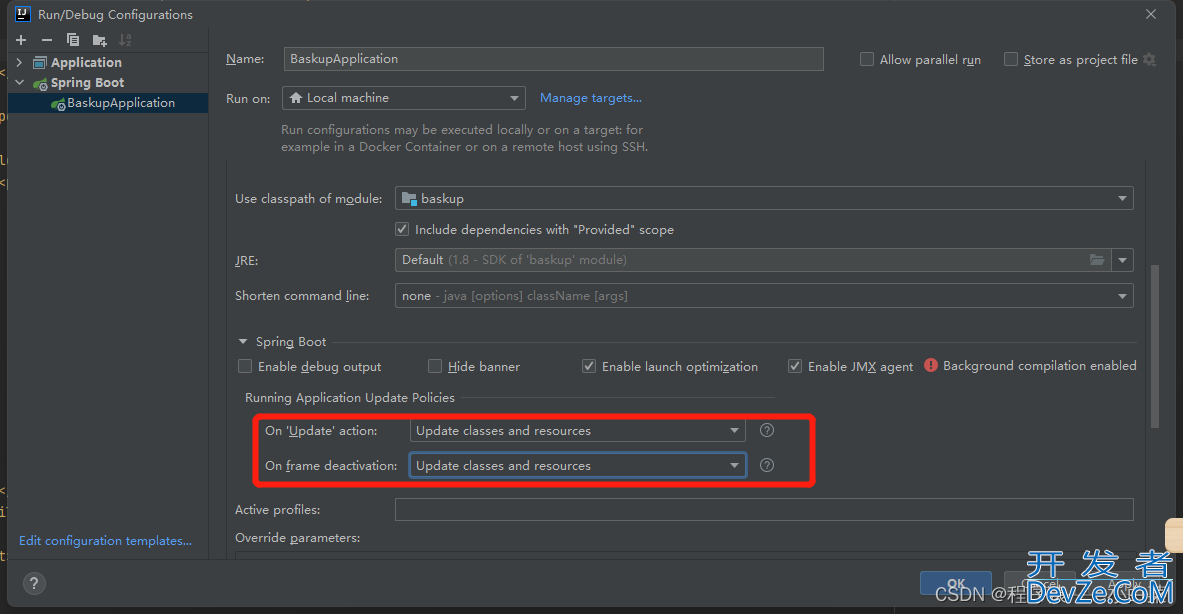Select the Application category in tree
This screenshot has width=1183, height=614.
86,63
